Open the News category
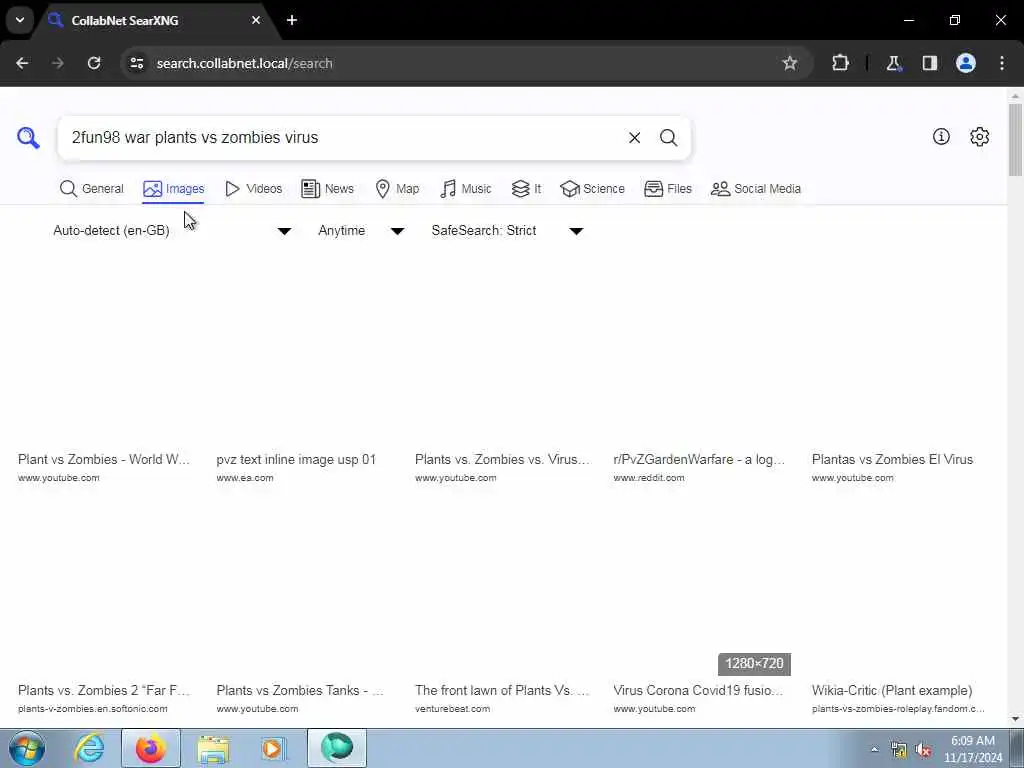This screenshot has height=768, width=1024. pos(327,189)
